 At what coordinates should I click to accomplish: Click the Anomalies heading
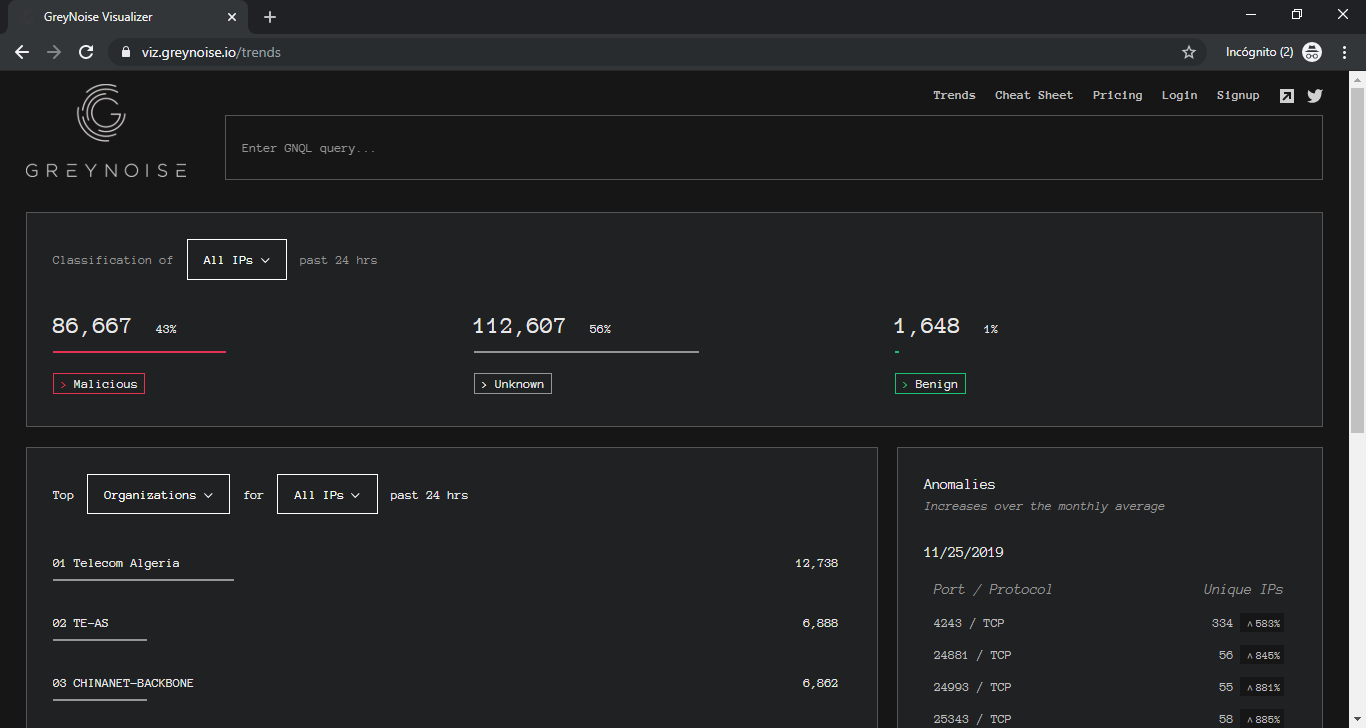coord(960,484)
